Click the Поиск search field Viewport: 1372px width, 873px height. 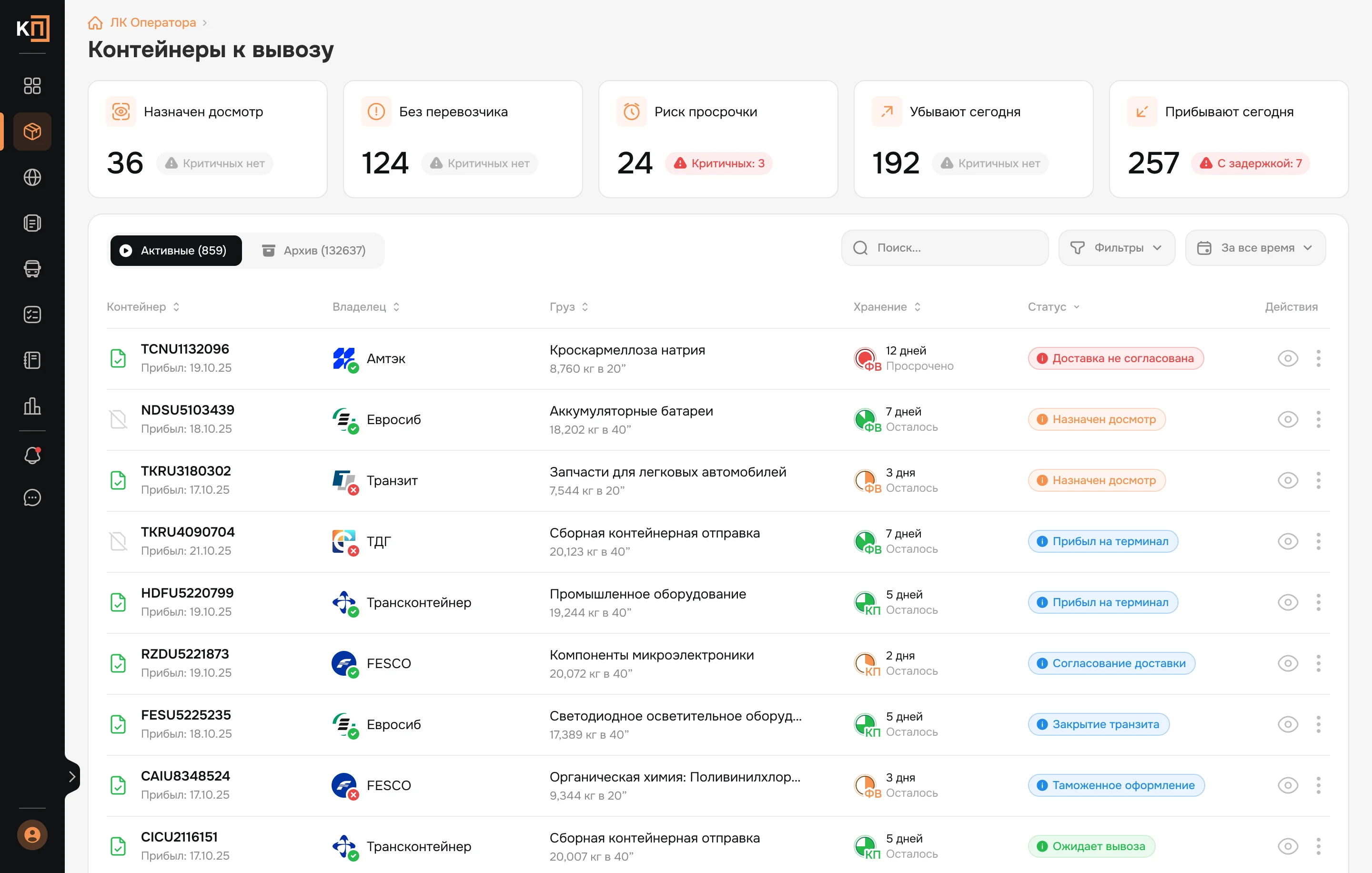pos(945,248)
